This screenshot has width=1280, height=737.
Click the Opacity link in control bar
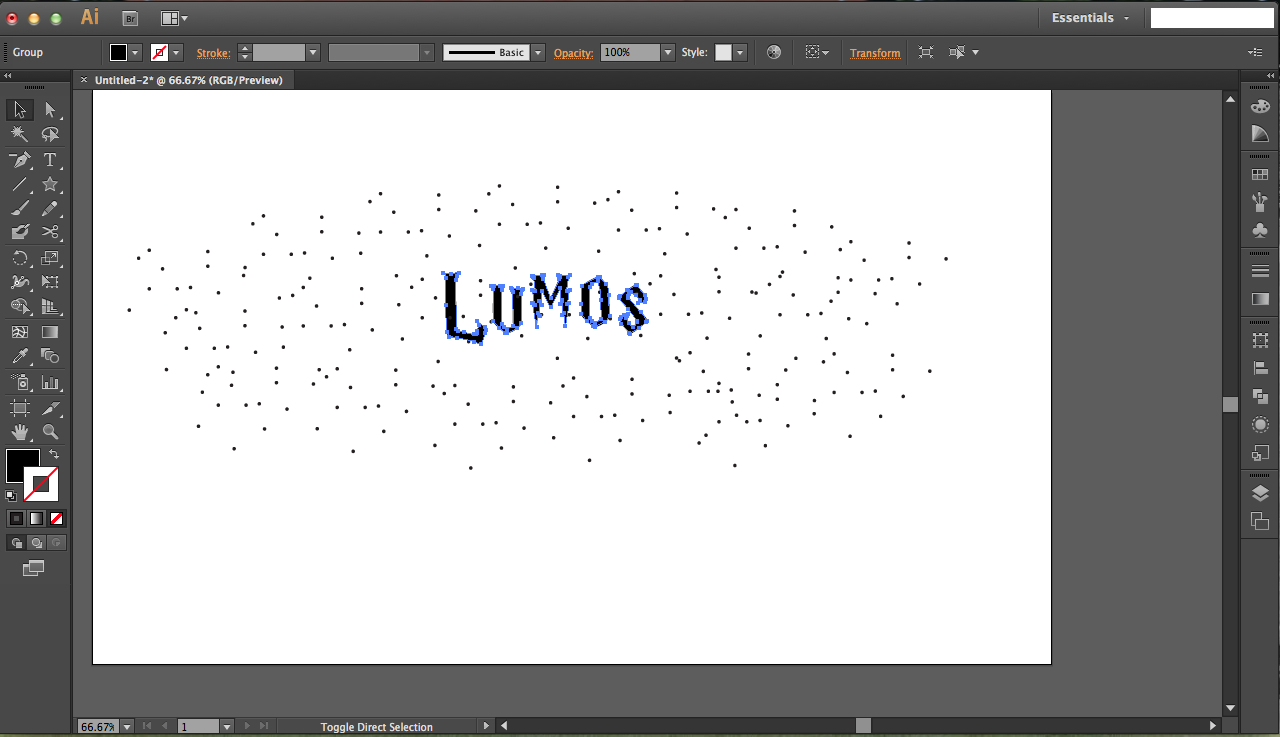pyautogui.click(x=574, y=53)
